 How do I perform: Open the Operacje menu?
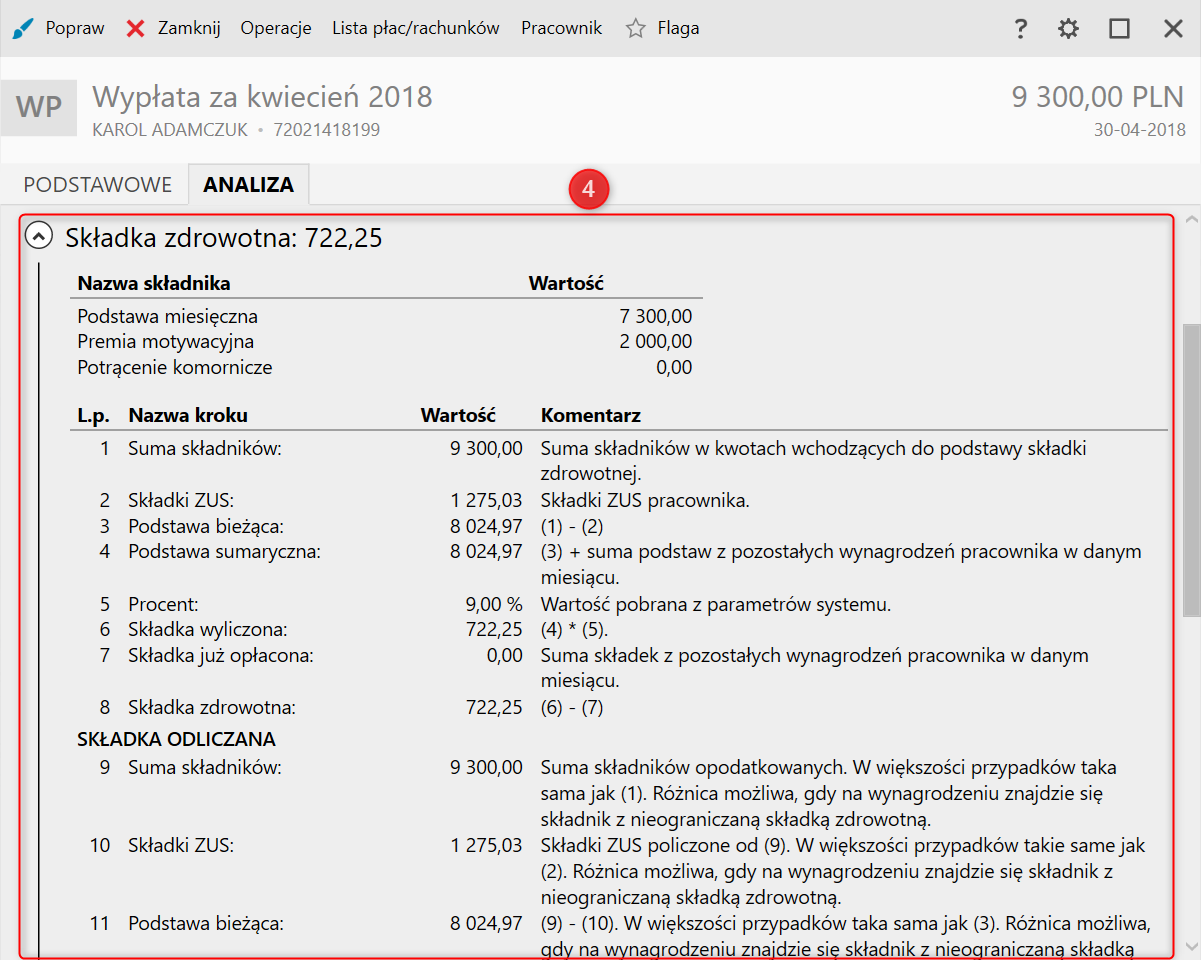pos(276,28)
